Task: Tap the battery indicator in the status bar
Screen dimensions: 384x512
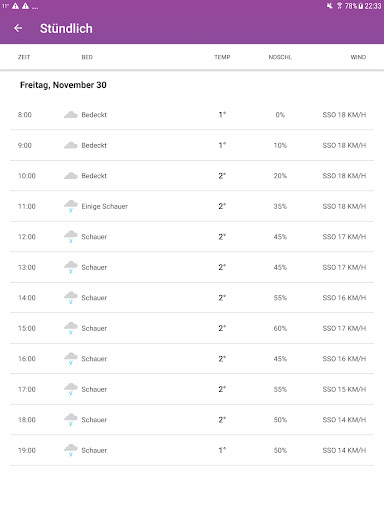Action: 361,6
